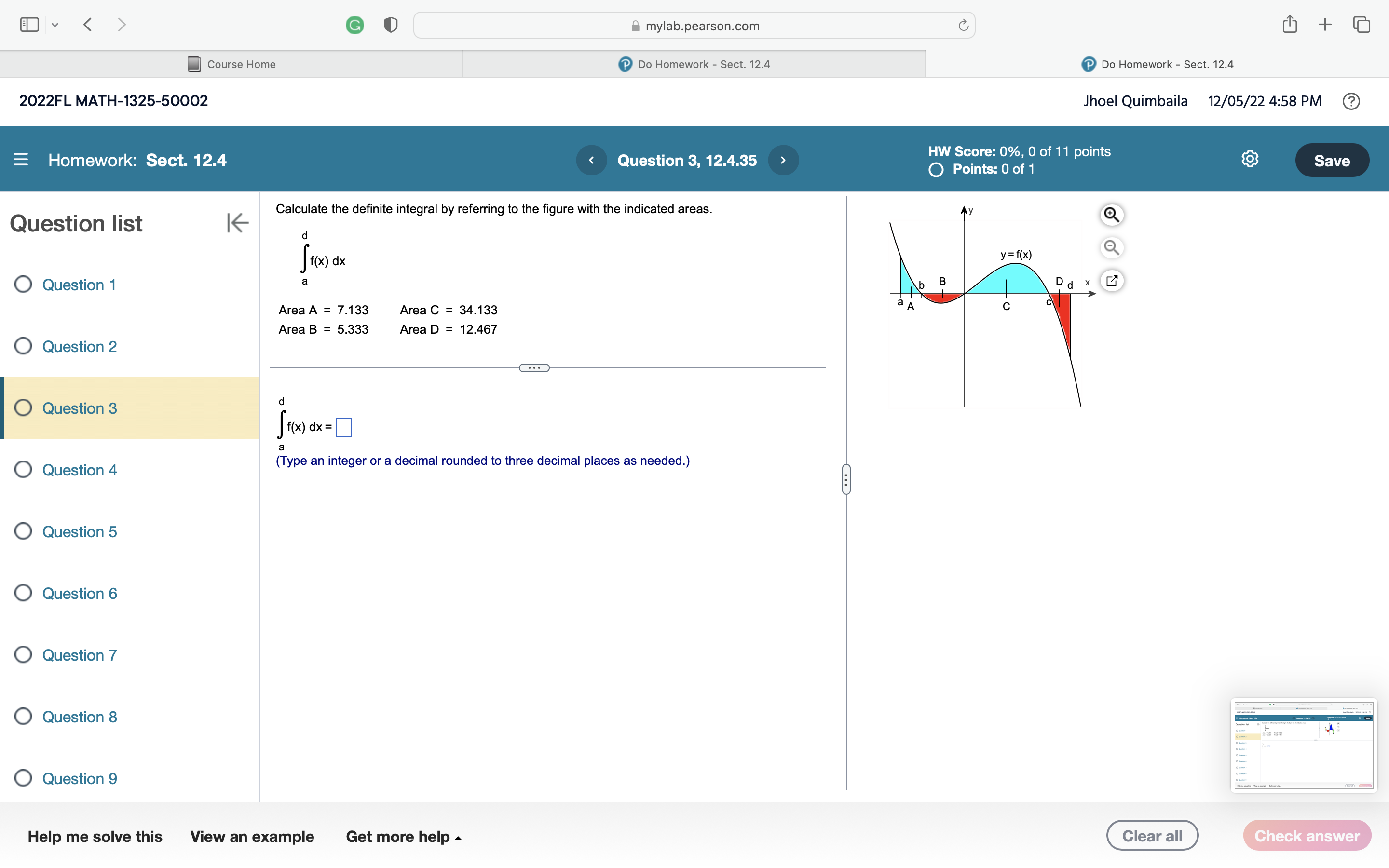Screen dimensions: 1389x868
Task: Switch to middle Do Homework tab
Action: pos(694,64)
